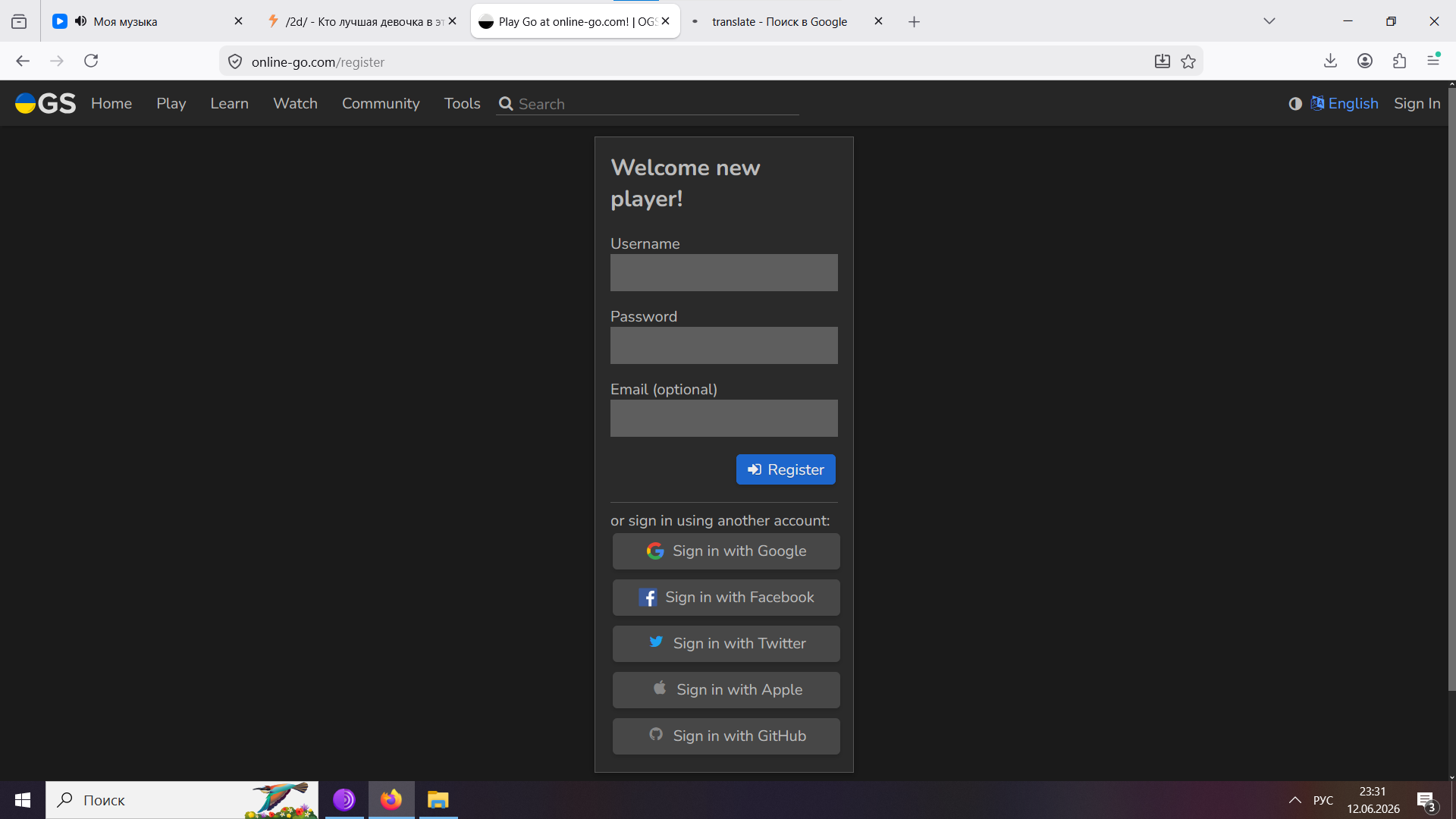Switch to the /2d/ tab

[362, 21]
